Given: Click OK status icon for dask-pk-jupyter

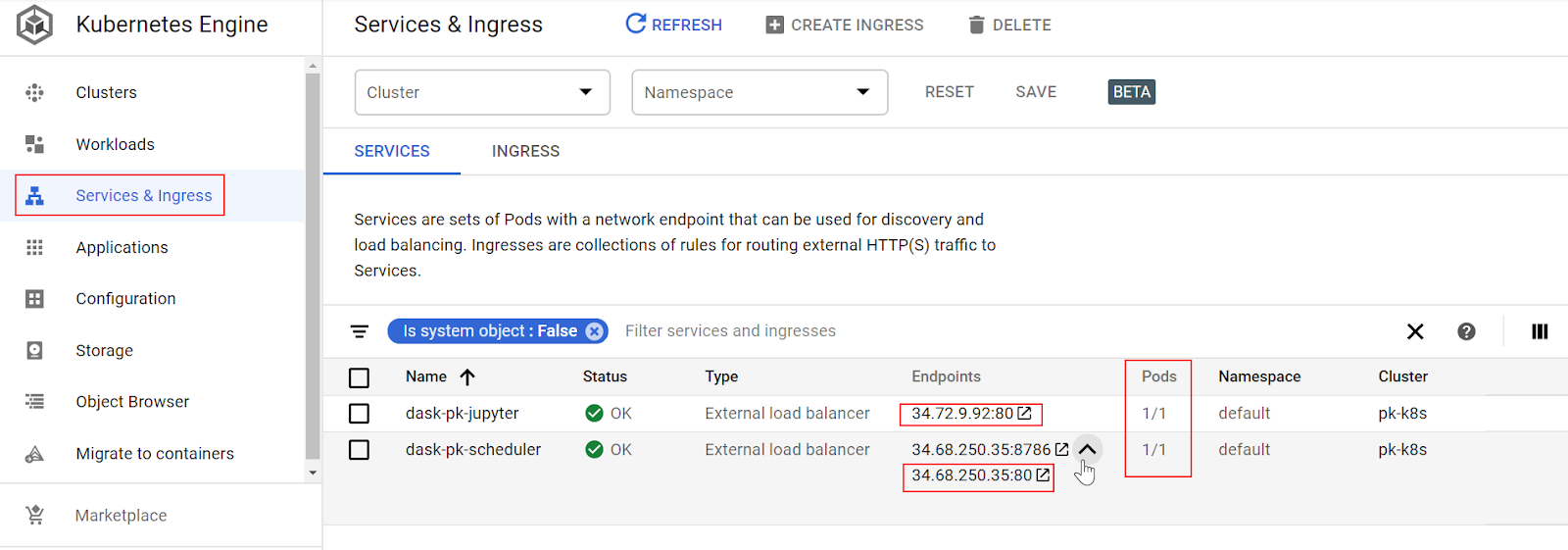Looking at the screenshot, I should (594, 413).
